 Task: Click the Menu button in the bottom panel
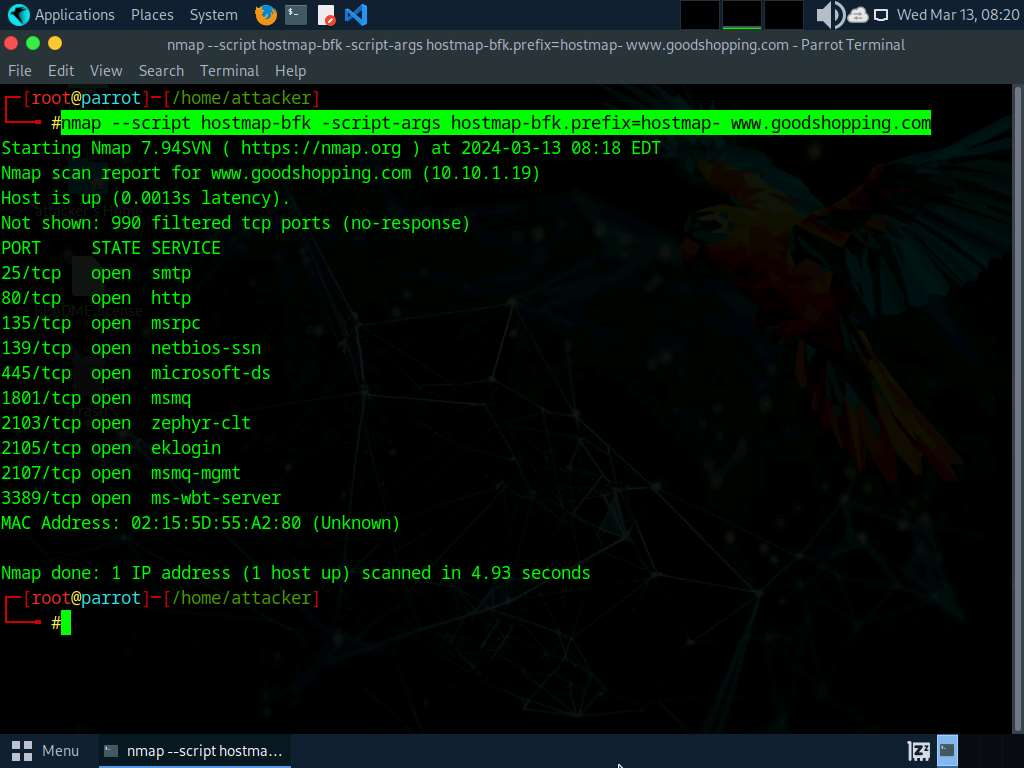click(x=46, y=750)
